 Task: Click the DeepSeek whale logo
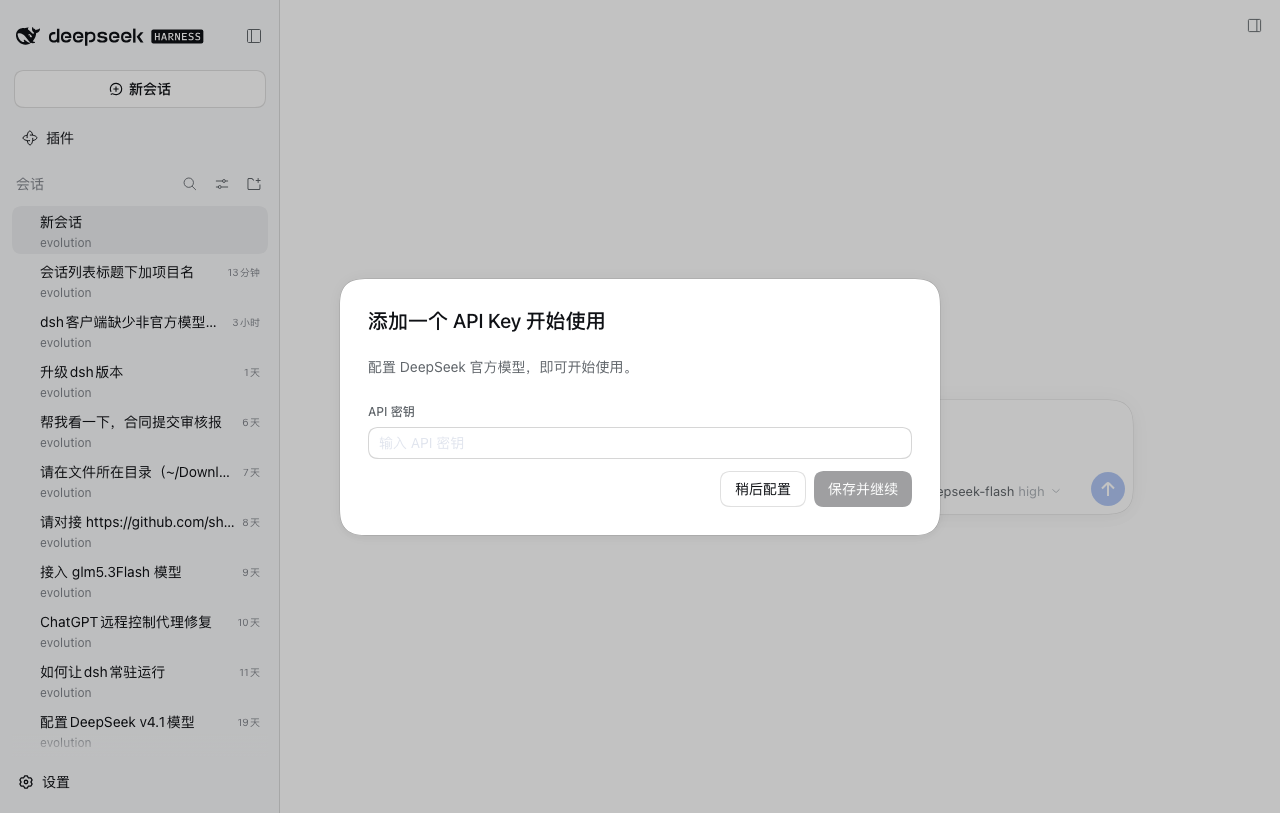28,36
